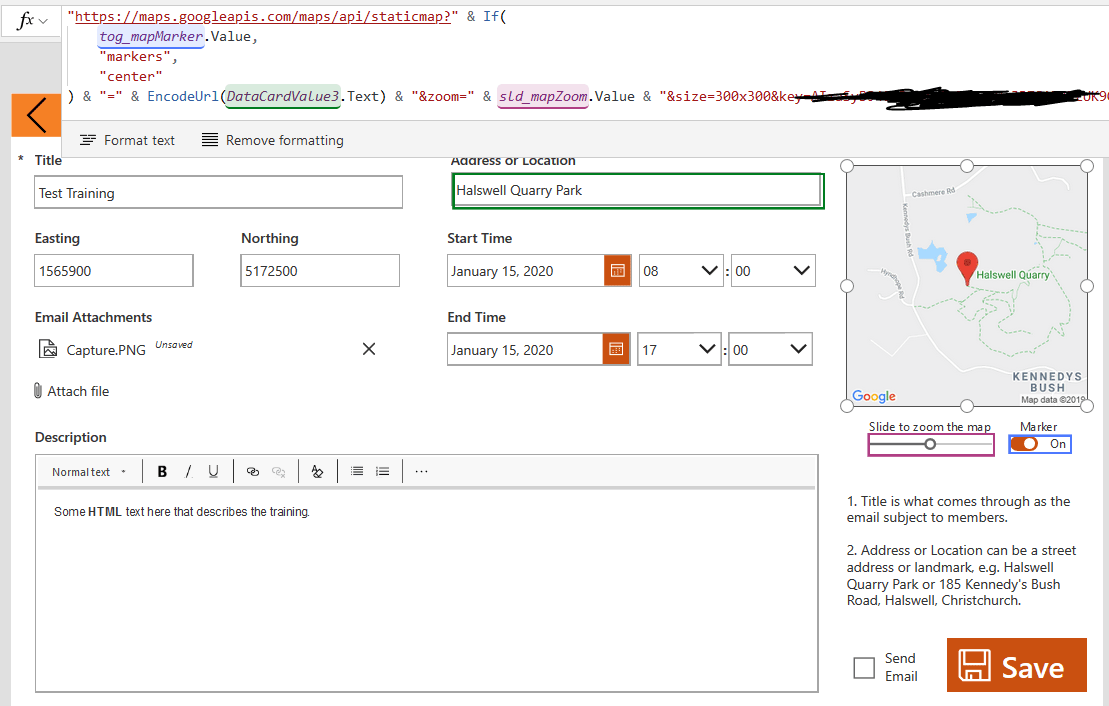1109x706 pixels.
Task: Check the Send Email checkbox
Action: 864,668
